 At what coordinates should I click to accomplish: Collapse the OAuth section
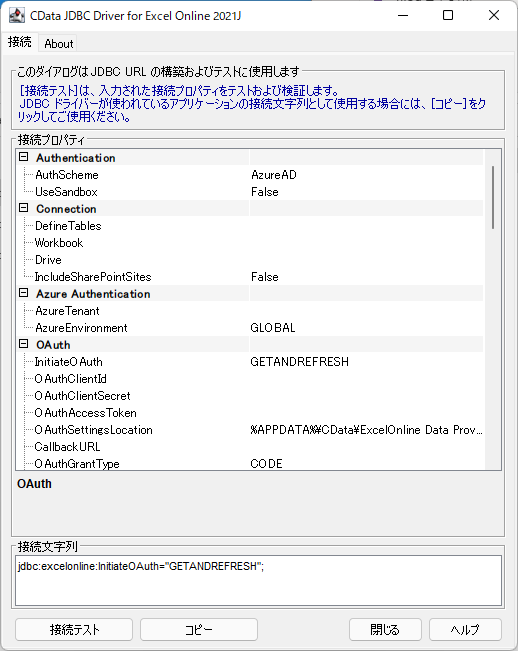coord(24,344)
